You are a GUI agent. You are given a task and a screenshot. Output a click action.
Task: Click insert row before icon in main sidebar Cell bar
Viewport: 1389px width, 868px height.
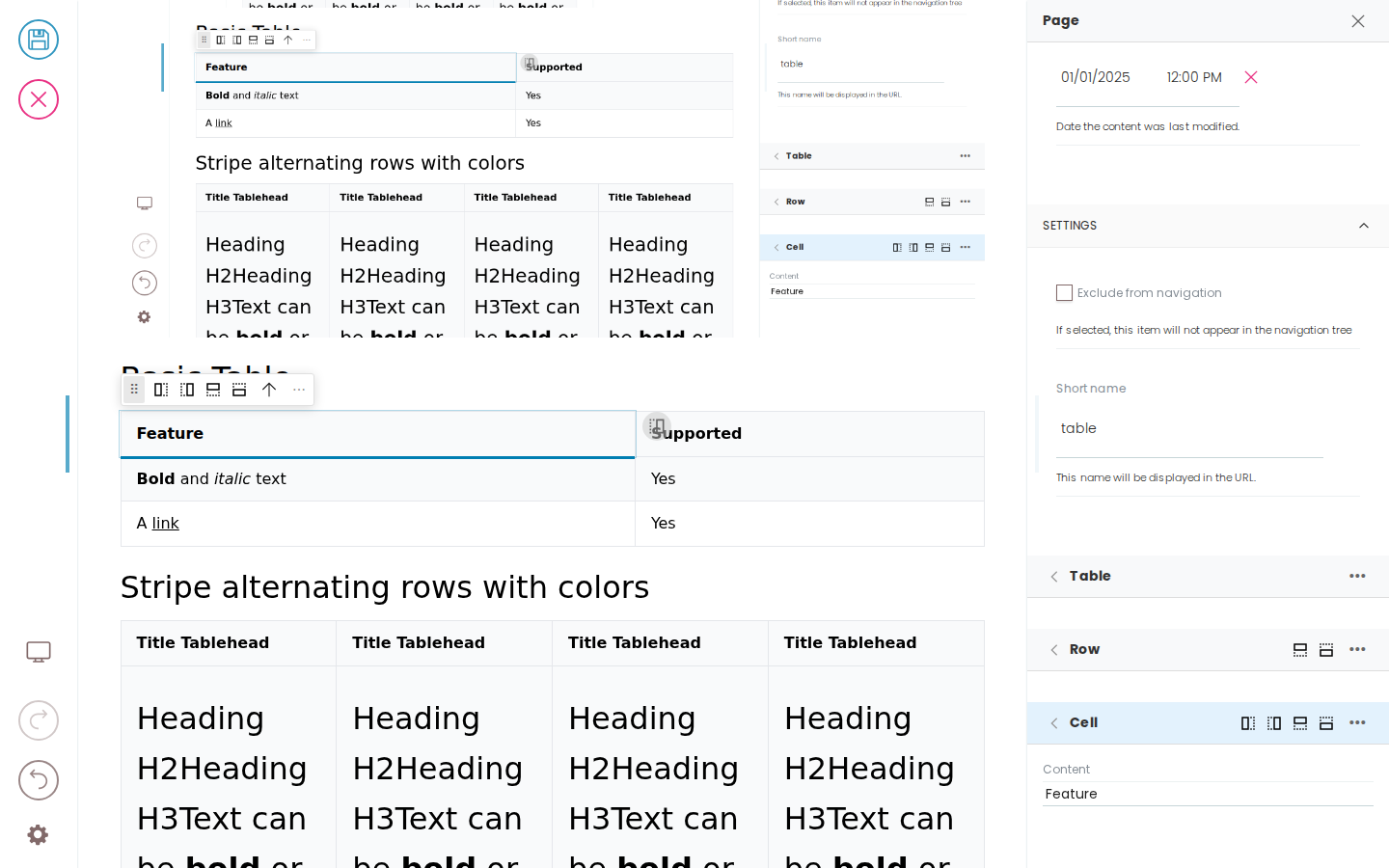(1326, 723)
